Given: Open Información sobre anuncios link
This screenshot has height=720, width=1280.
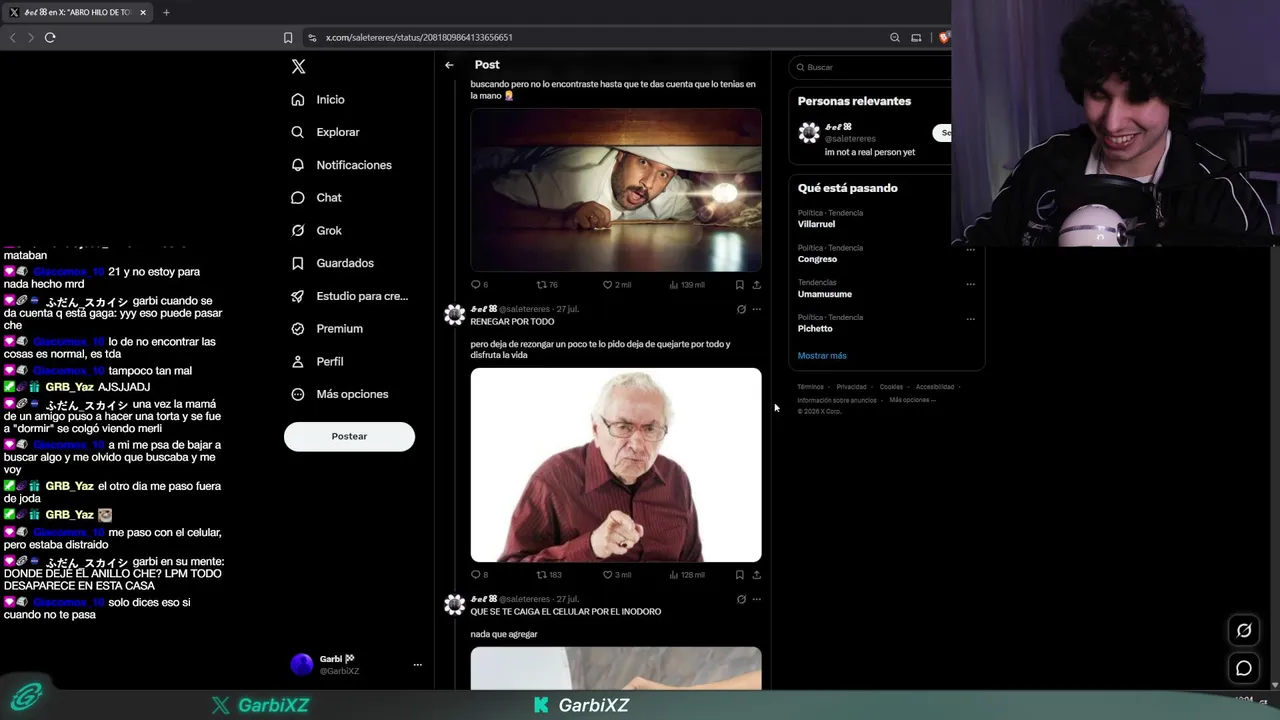Looking at the screenshot, I should click(x=837, y=400).
